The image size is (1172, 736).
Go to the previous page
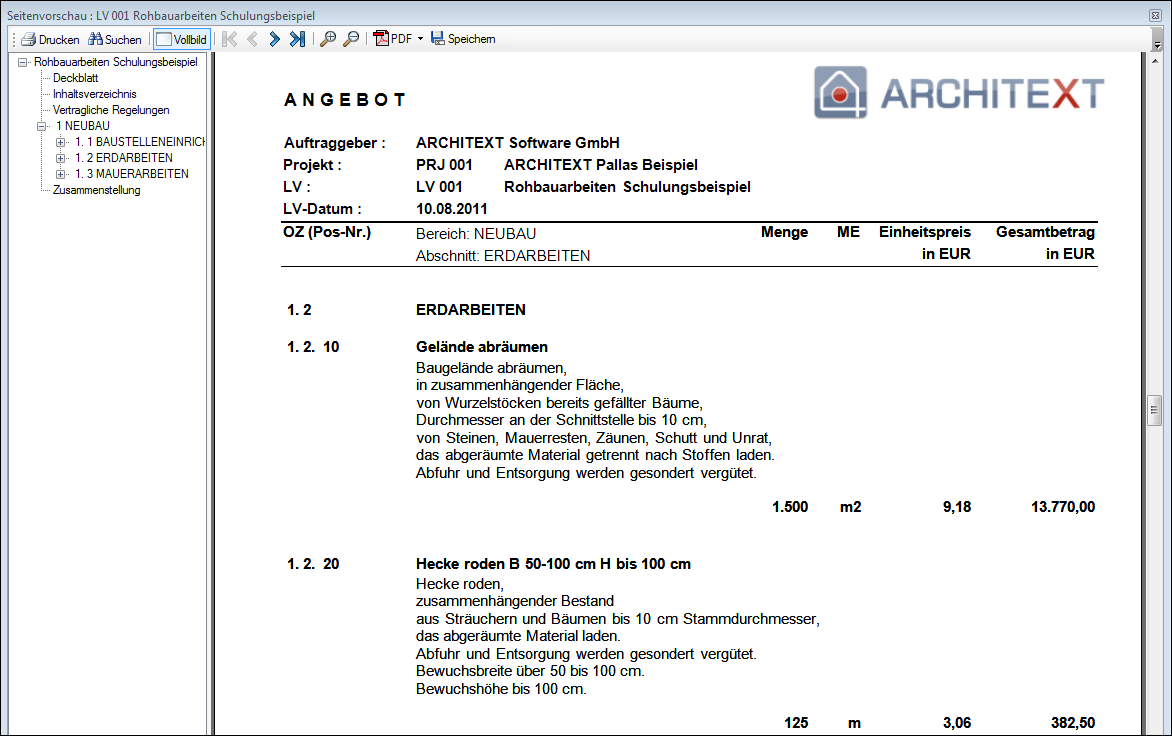pos(253,39)
